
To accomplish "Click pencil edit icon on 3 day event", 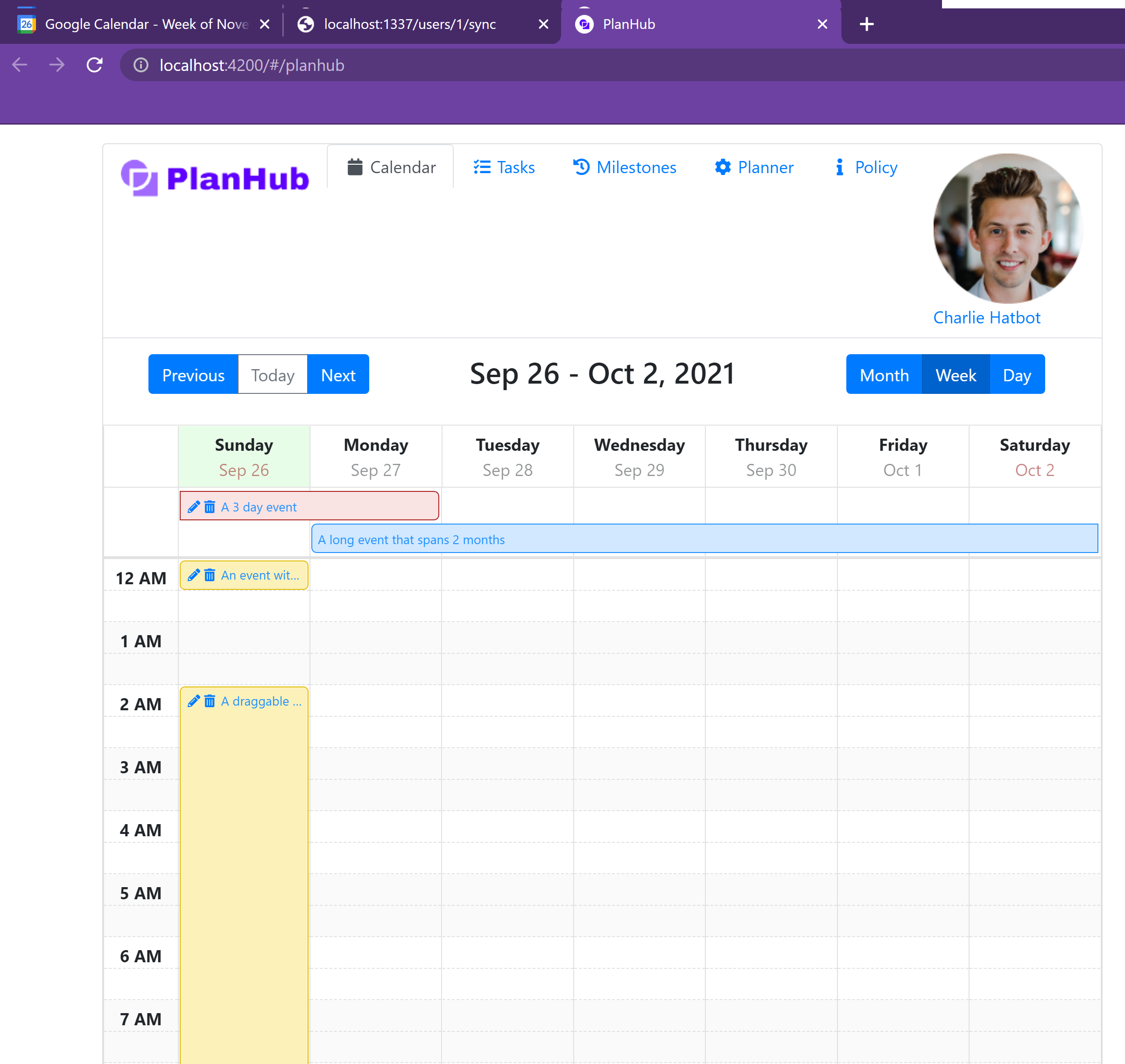I will pyautogui.click(x=193, y=506).
